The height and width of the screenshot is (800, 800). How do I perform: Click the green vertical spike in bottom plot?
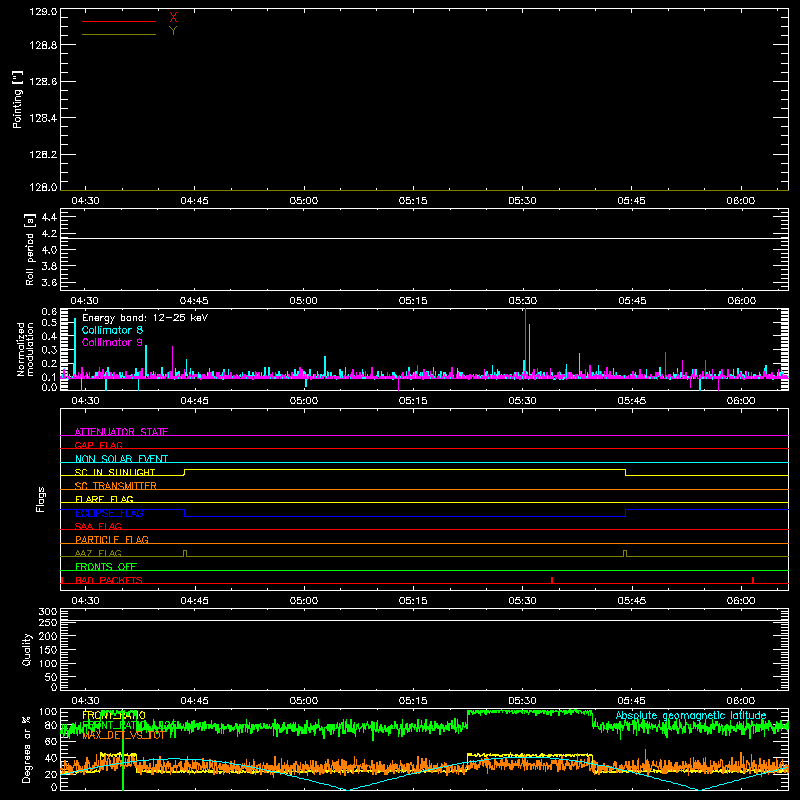click(x=123, y=750)
